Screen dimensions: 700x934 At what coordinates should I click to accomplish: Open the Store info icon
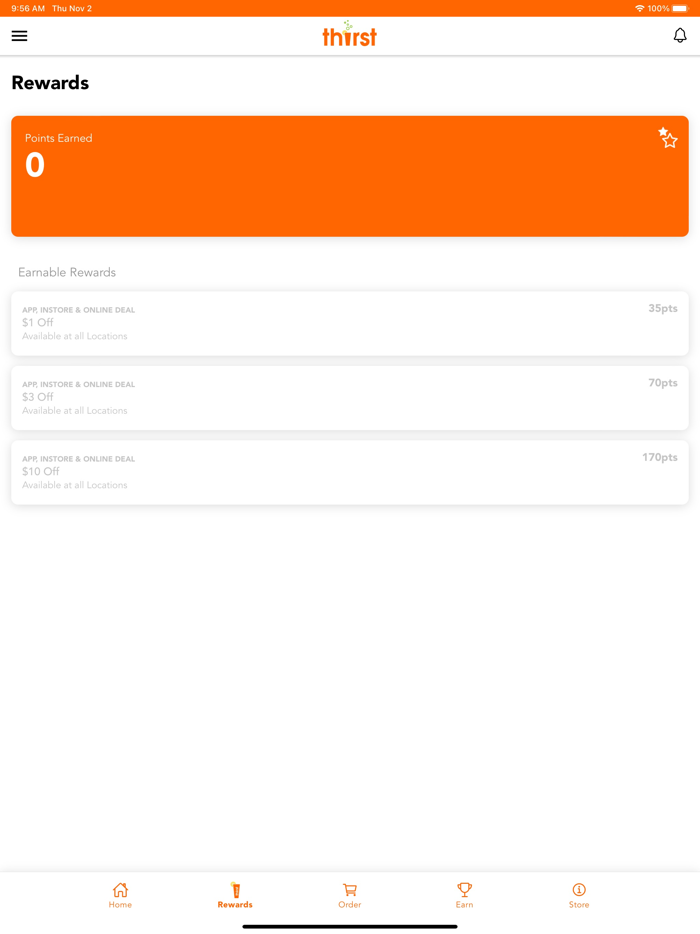579,889
